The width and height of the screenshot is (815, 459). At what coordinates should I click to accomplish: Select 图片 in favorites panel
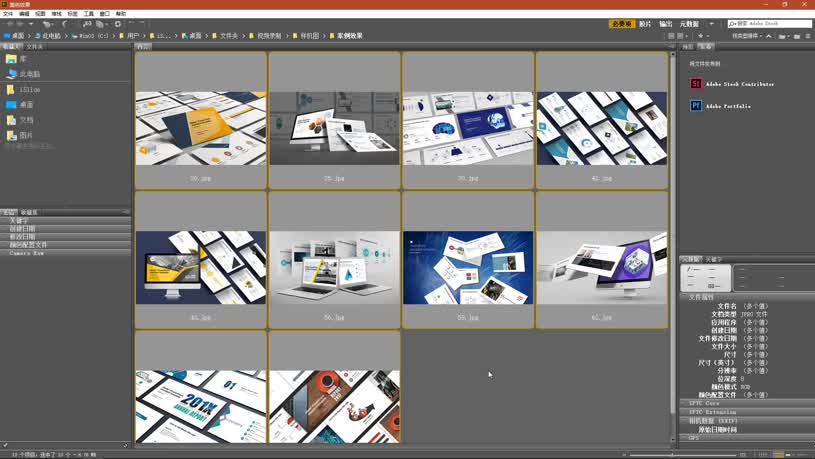tap(20, 135)
